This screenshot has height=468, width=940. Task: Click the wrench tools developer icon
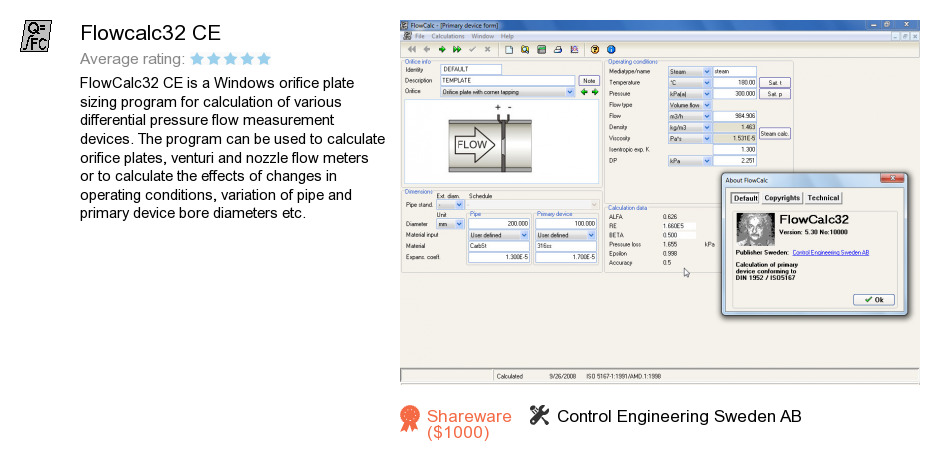pyautogui.click(x=540, y=415)
